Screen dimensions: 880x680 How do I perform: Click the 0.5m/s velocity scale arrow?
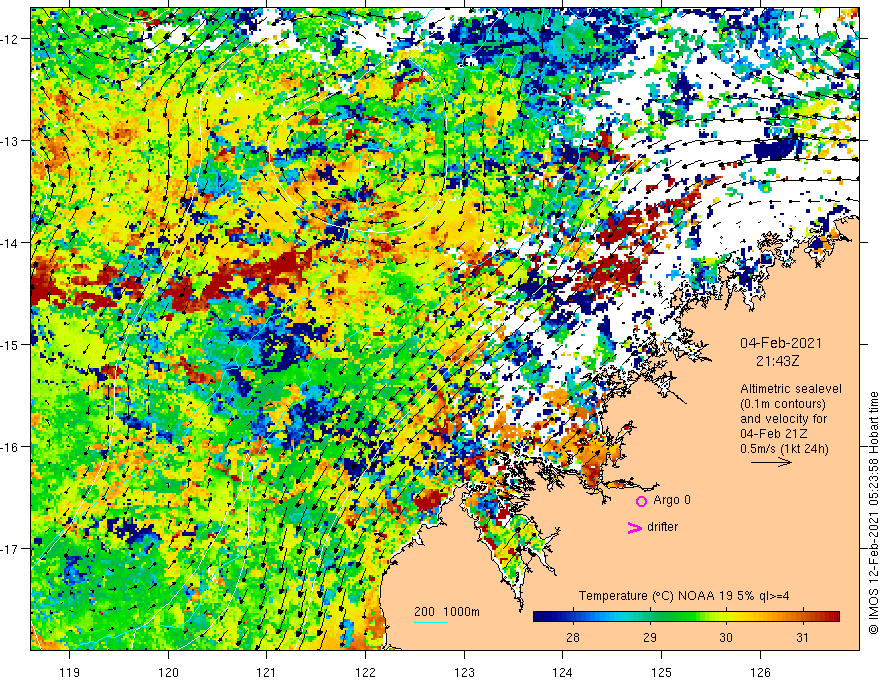771,462
